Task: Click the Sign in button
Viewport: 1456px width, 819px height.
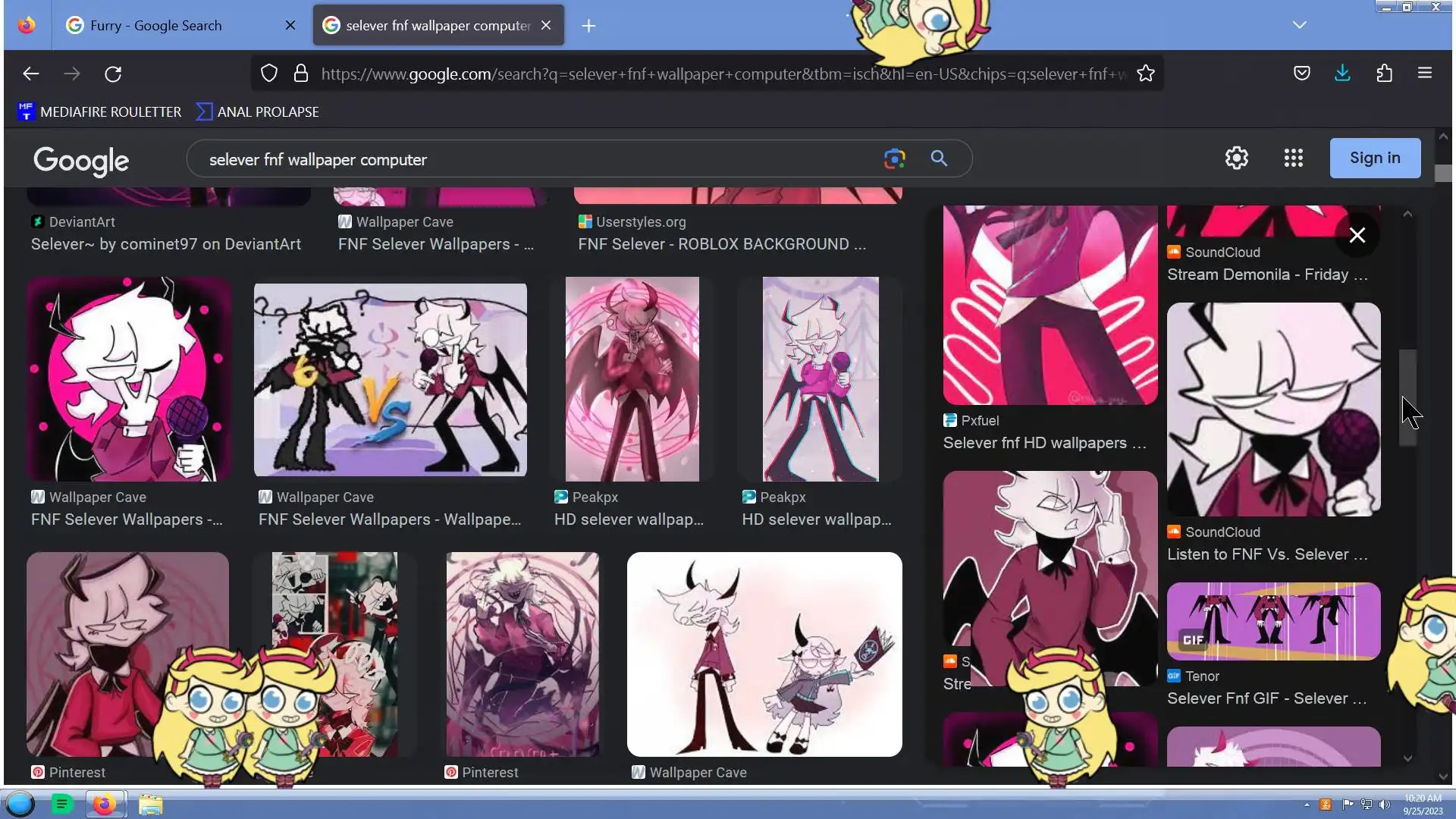Action: [x=1374, y=158]
